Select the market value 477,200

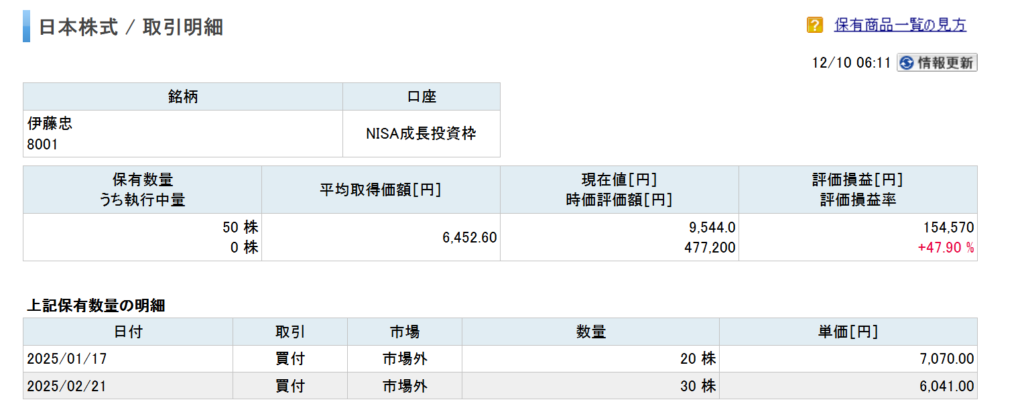click(709, 247)
